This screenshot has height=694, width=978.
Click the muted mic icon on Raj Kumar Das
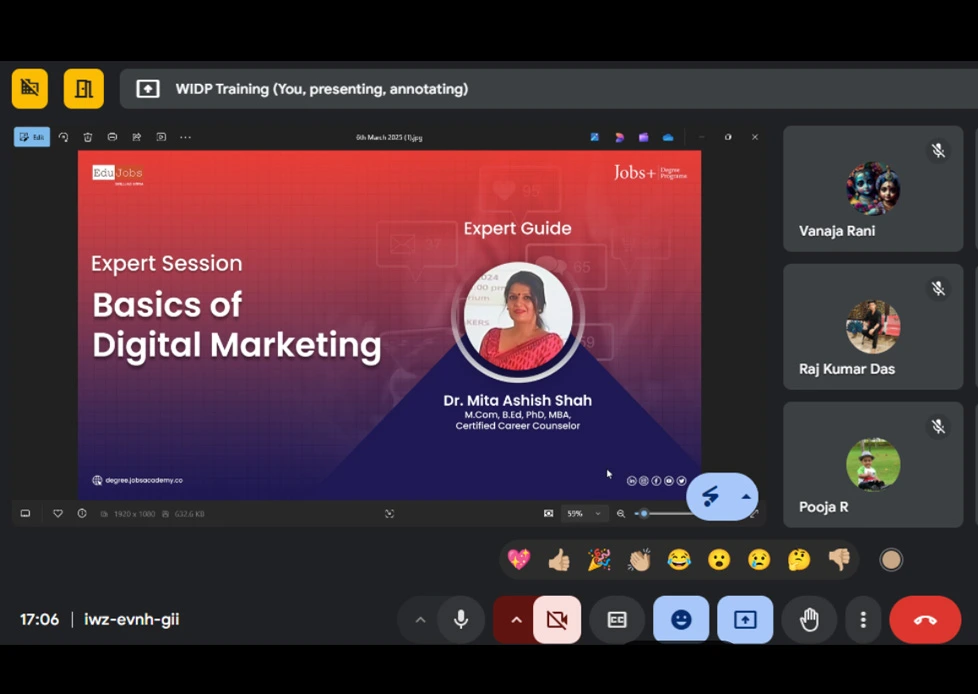[x=938, y=288]
